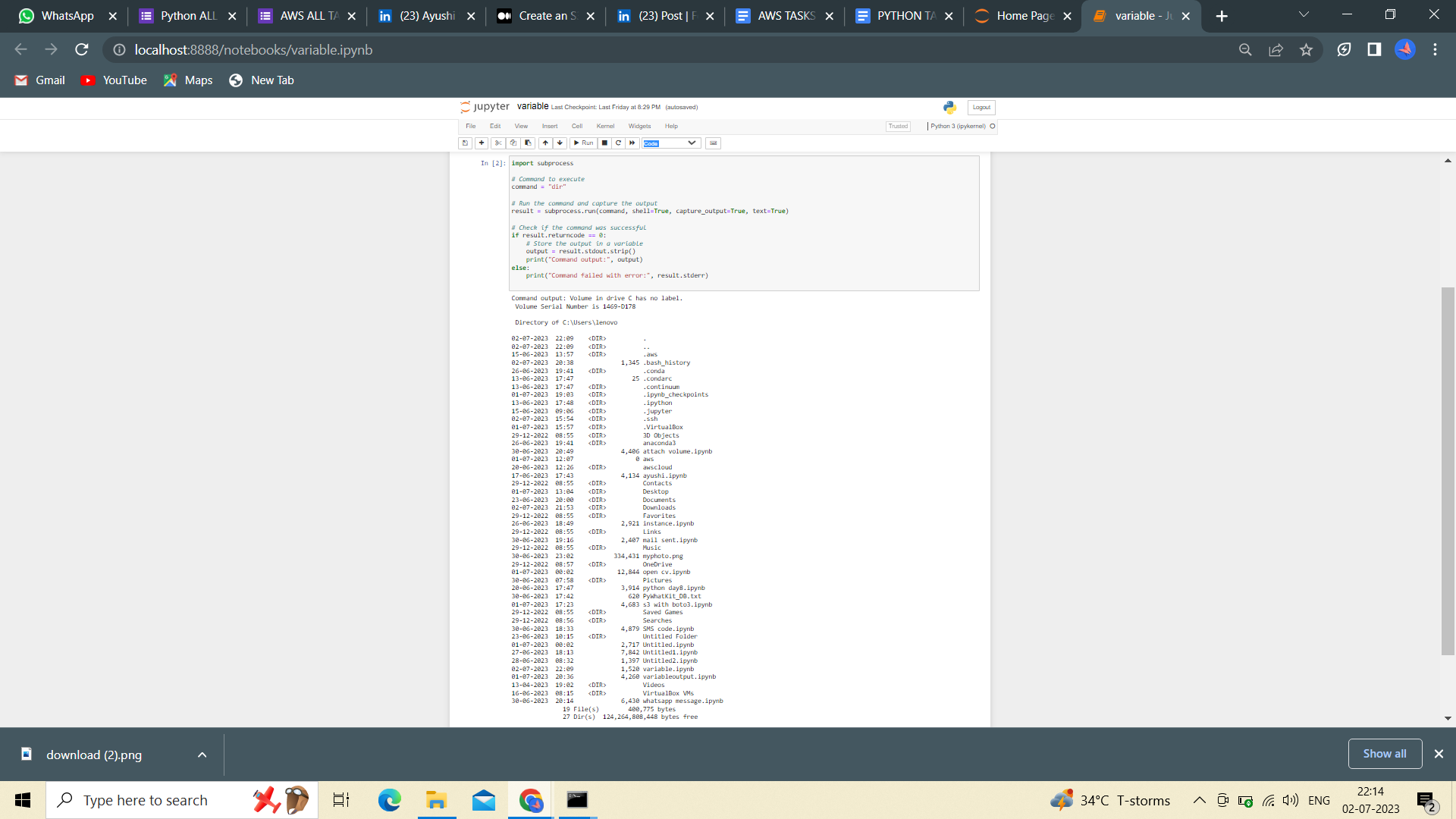
Task: Click the localhost address bar
Action: click(x=253, y=50)
